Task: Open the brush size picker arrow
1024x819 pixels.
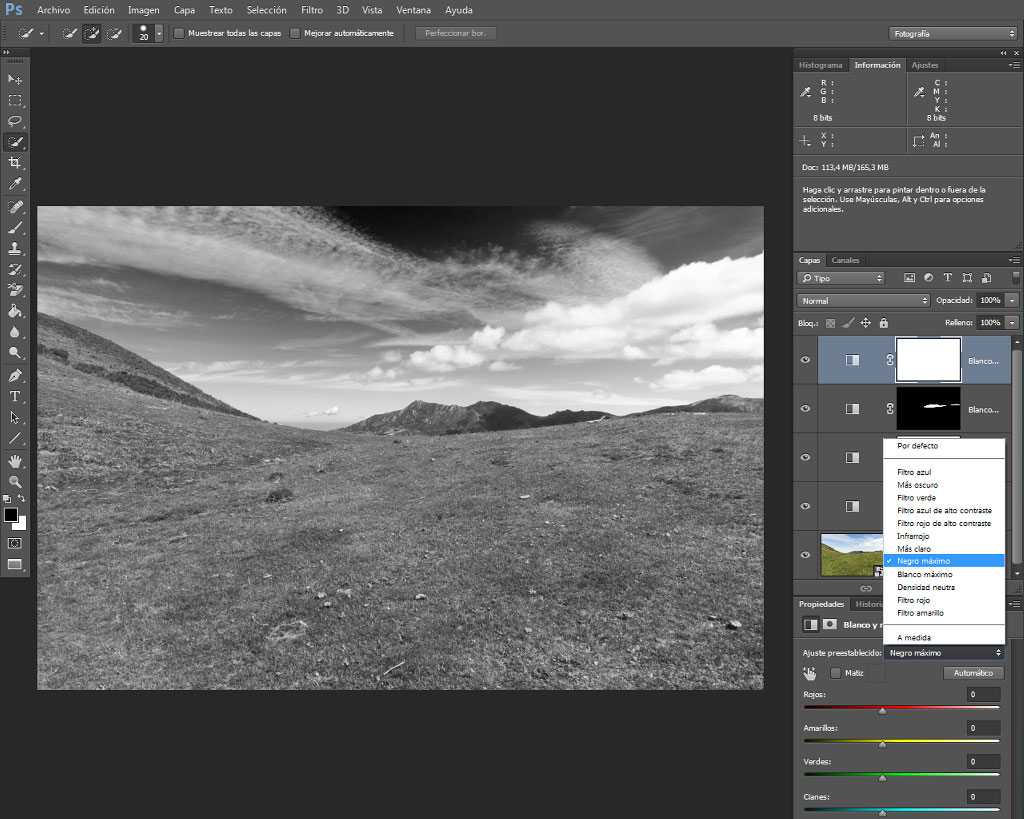Action: (159, 33)
